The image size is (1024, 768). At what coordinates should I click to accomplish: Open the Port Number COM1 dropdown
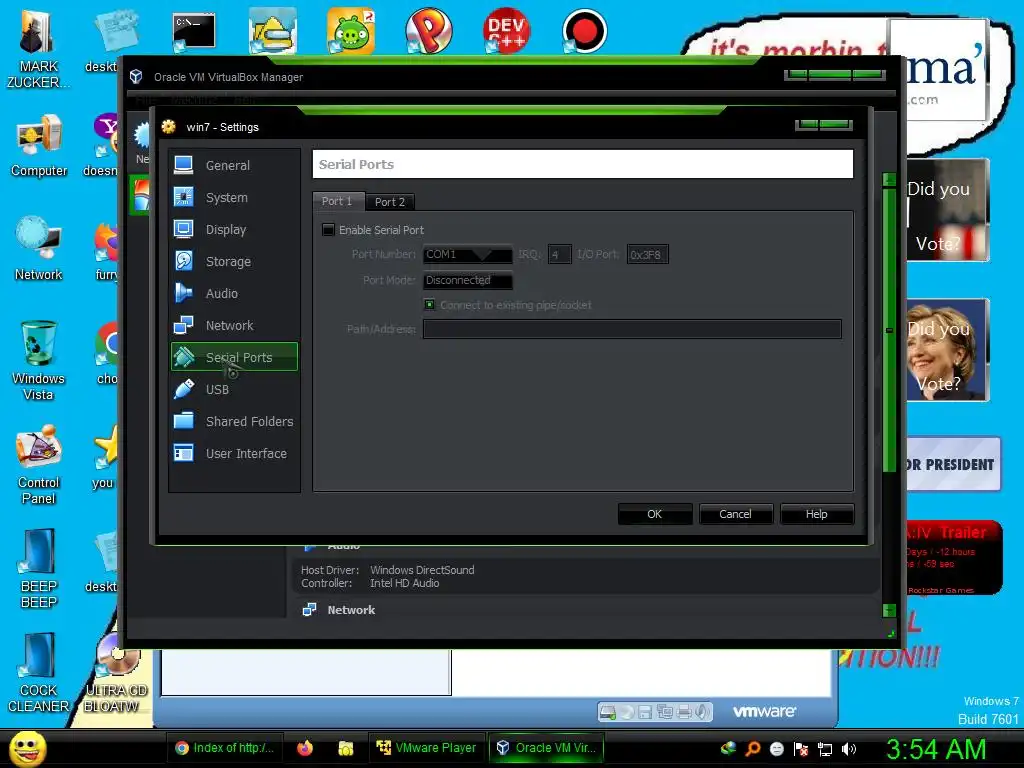[468, 254]
